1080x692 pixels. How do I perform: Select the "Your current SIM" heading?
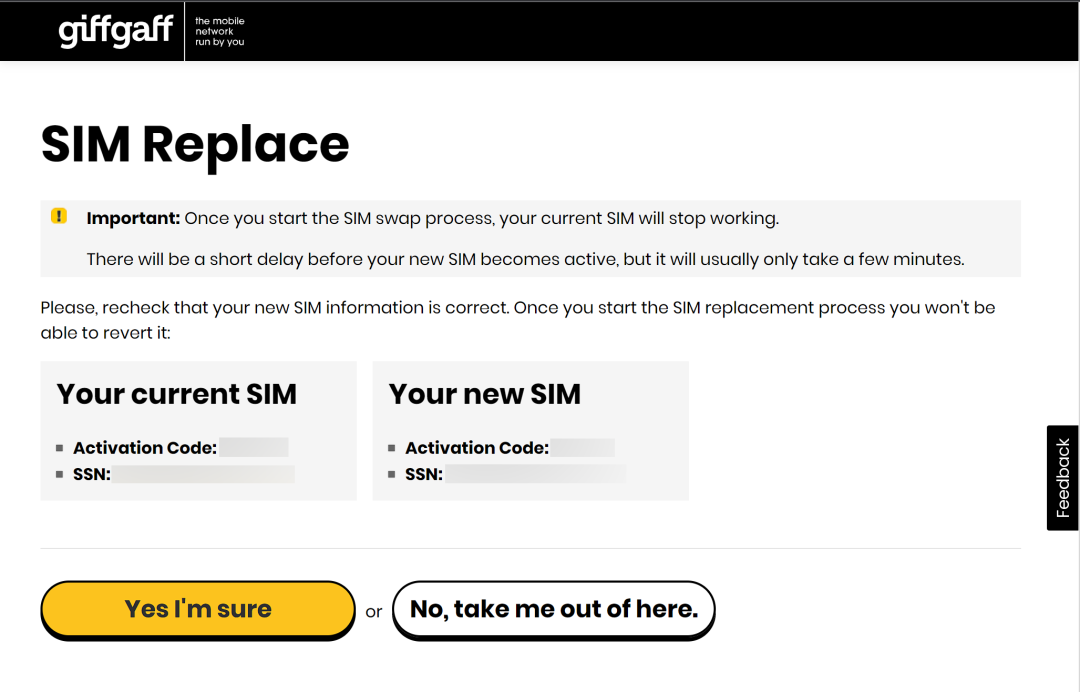177,394
